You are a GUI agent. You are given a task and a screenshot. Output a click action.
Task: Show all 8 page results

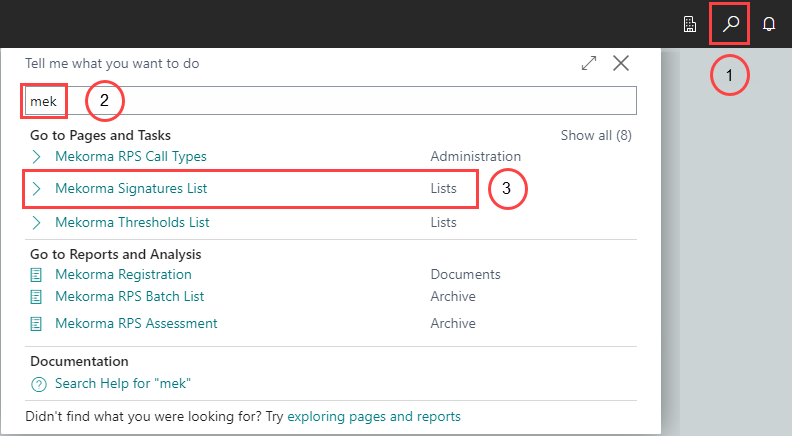(595, 135)
